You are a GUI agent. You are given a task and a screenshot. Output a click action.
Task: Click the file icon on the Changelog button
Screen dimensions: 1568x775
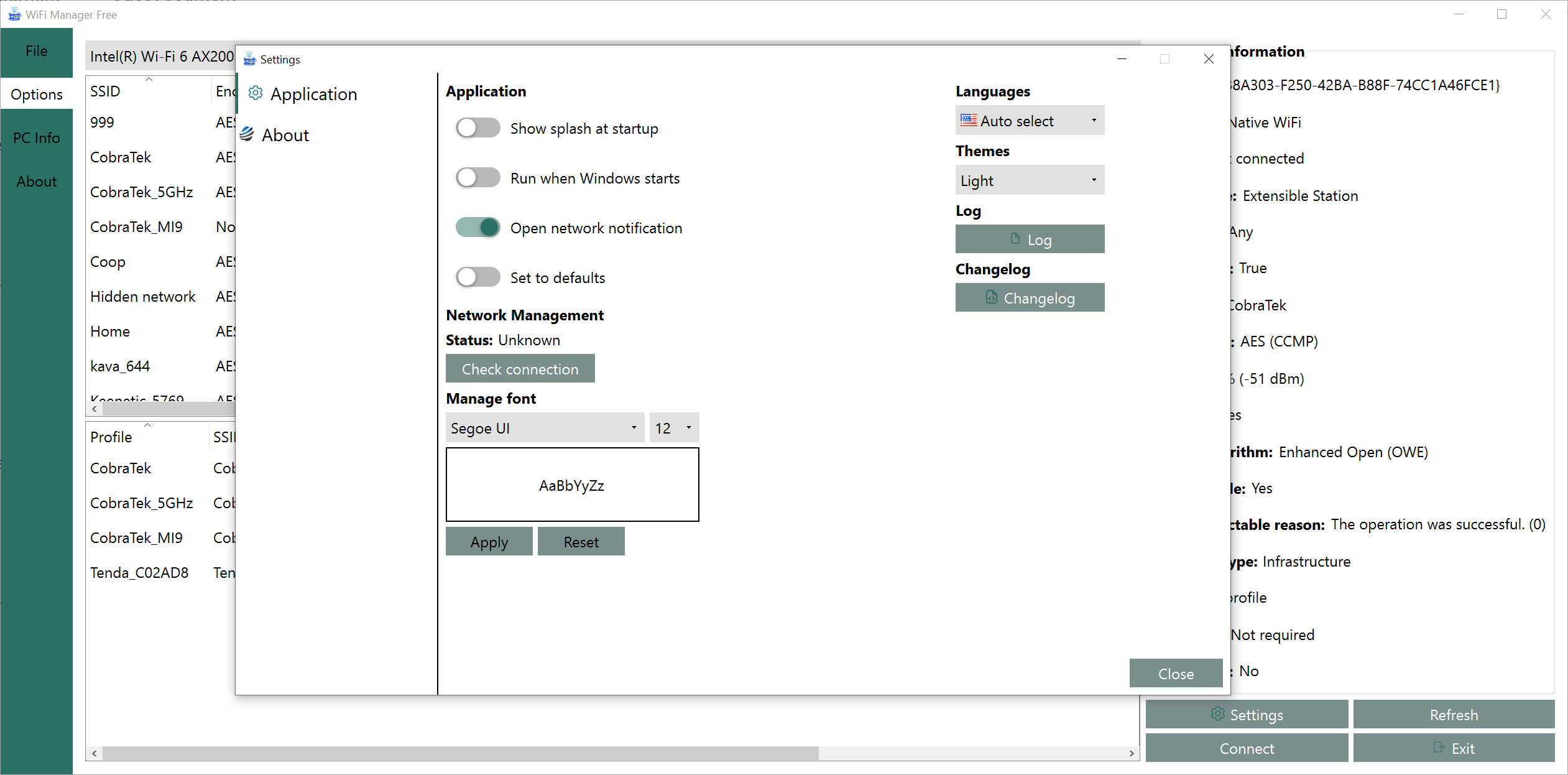[991, 297]
